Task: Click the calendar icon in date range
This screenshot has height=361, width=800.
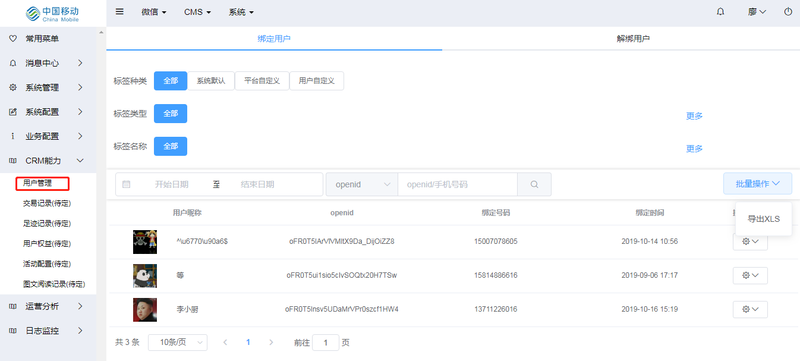Action: 126,185
